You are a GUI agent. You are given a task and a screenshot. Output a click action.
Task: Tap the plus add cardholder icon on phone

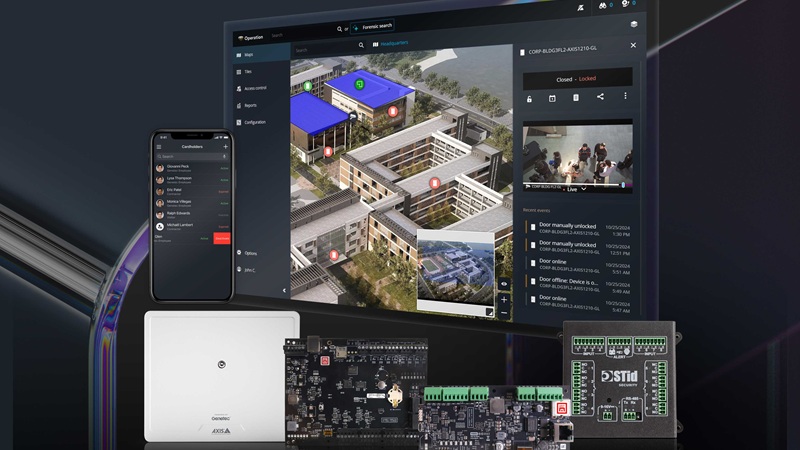point(226,146)
